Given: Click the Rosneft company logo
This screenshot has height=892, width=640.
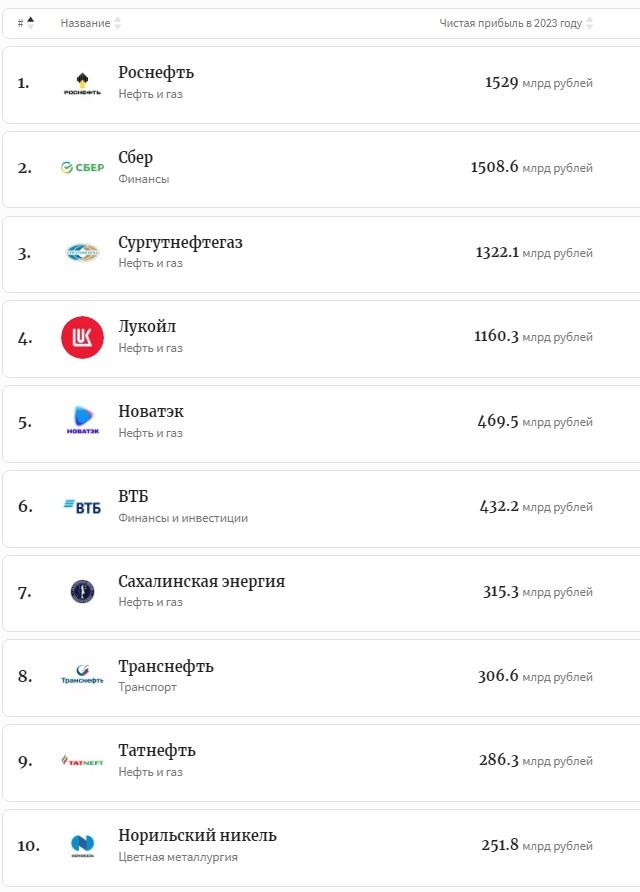Looking at the screenshot, I should 82,83.
